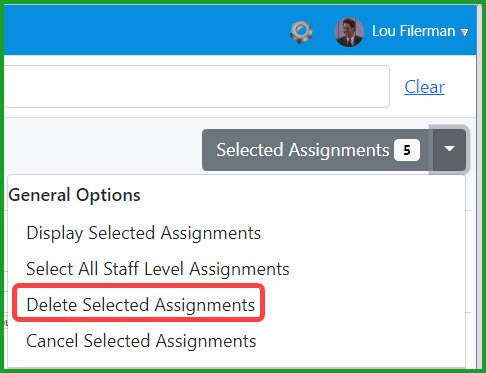Open settings via the hex nut icon
Screen dimensions: 486x373
[x=301, y=32]
